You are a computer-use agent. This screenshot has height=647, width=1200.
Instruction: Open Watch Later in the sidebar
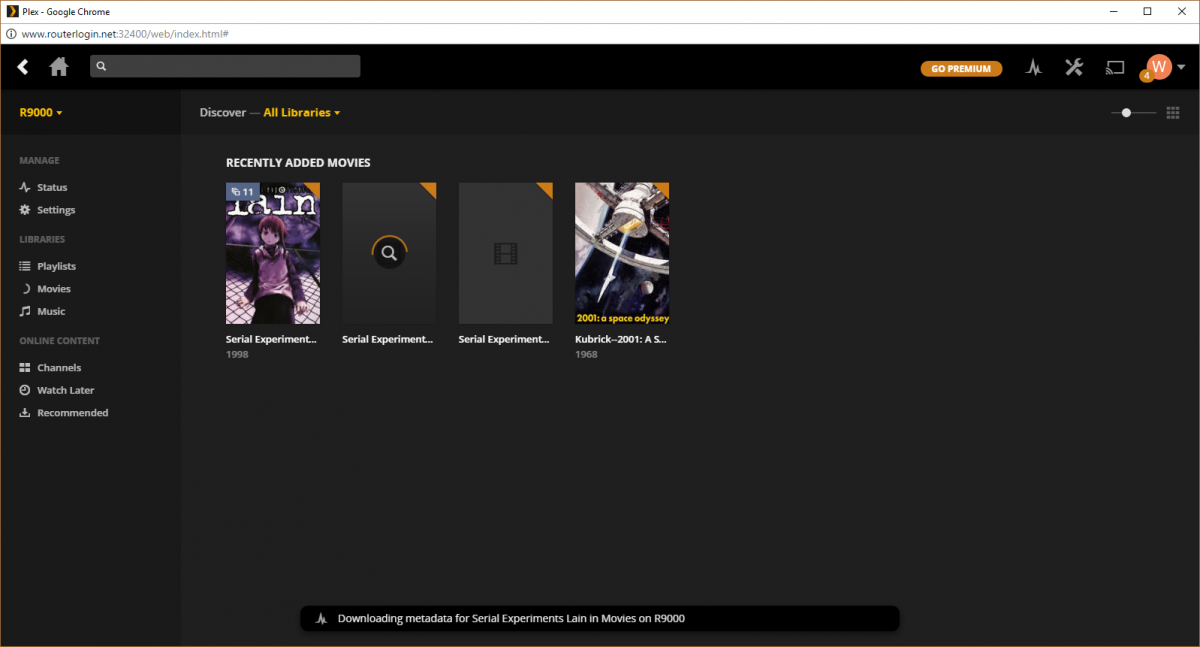(65, 390)
